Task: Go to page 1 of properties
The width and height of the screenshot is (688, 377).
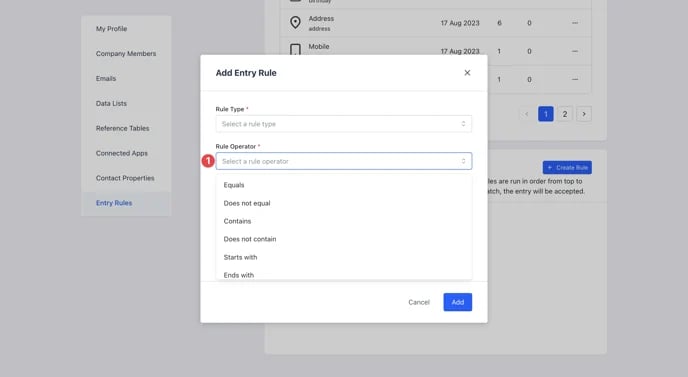Action: [x=545, y=114]
